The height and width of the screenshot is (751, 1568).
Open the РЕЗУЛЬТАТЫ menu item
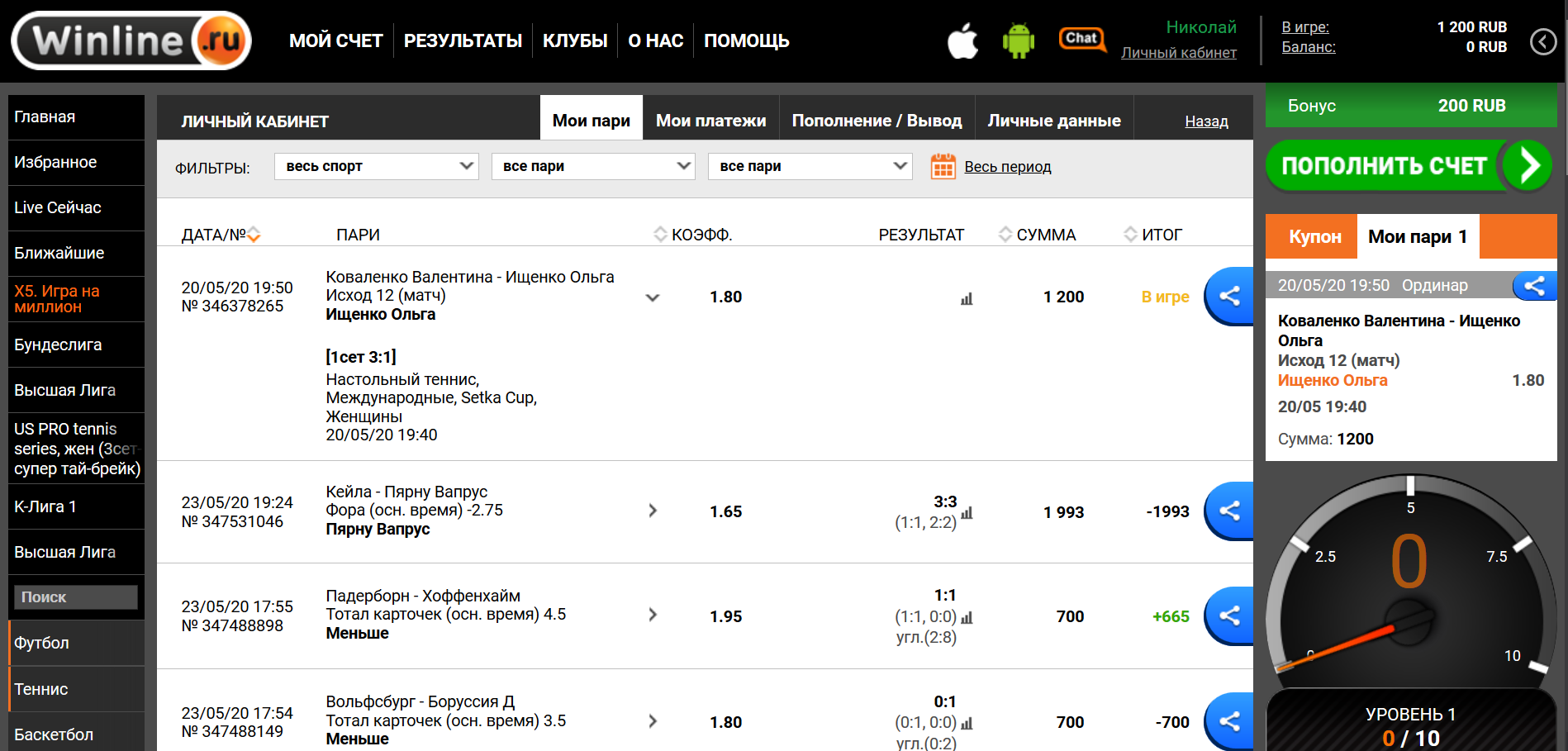click(x=463, y=40)
